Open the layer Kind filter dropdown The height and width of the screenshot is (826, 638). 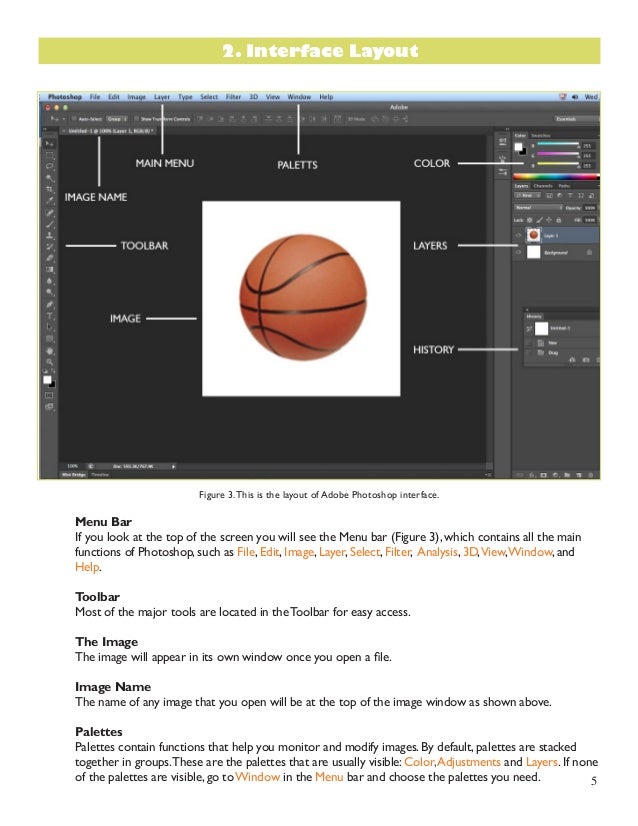point(528,195)
